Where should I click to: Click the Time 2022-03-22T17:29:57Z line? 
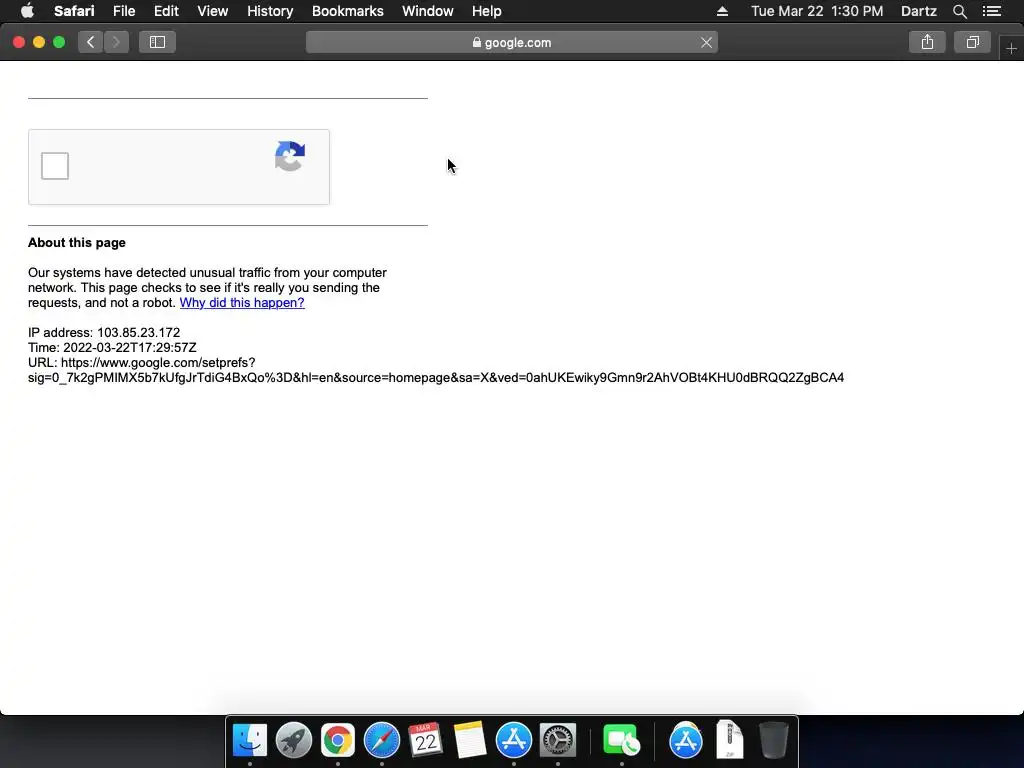[112, 347]
